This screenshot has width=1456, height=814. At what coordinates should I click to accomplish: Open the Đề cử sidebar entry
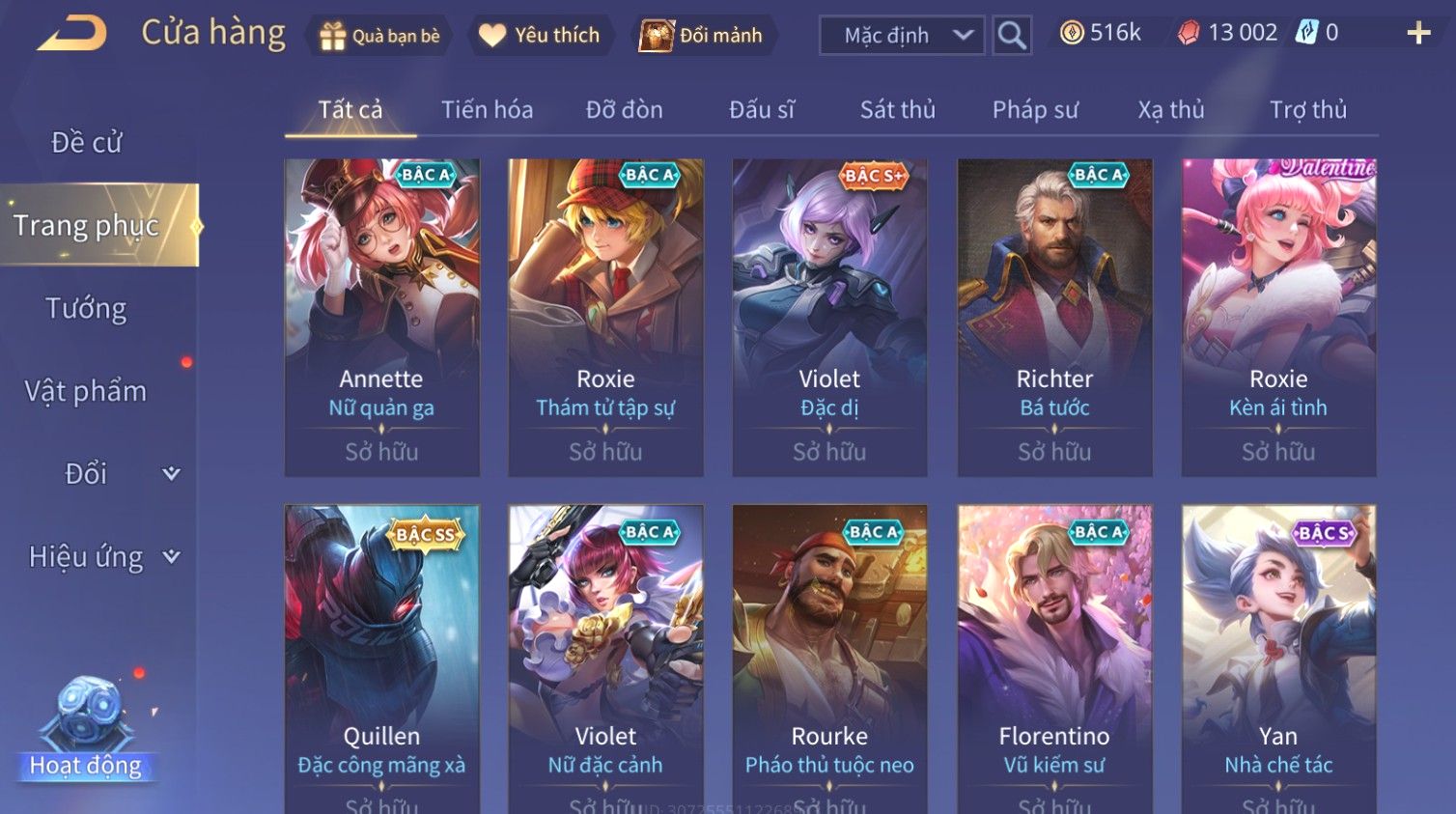[x=86, y=142]
